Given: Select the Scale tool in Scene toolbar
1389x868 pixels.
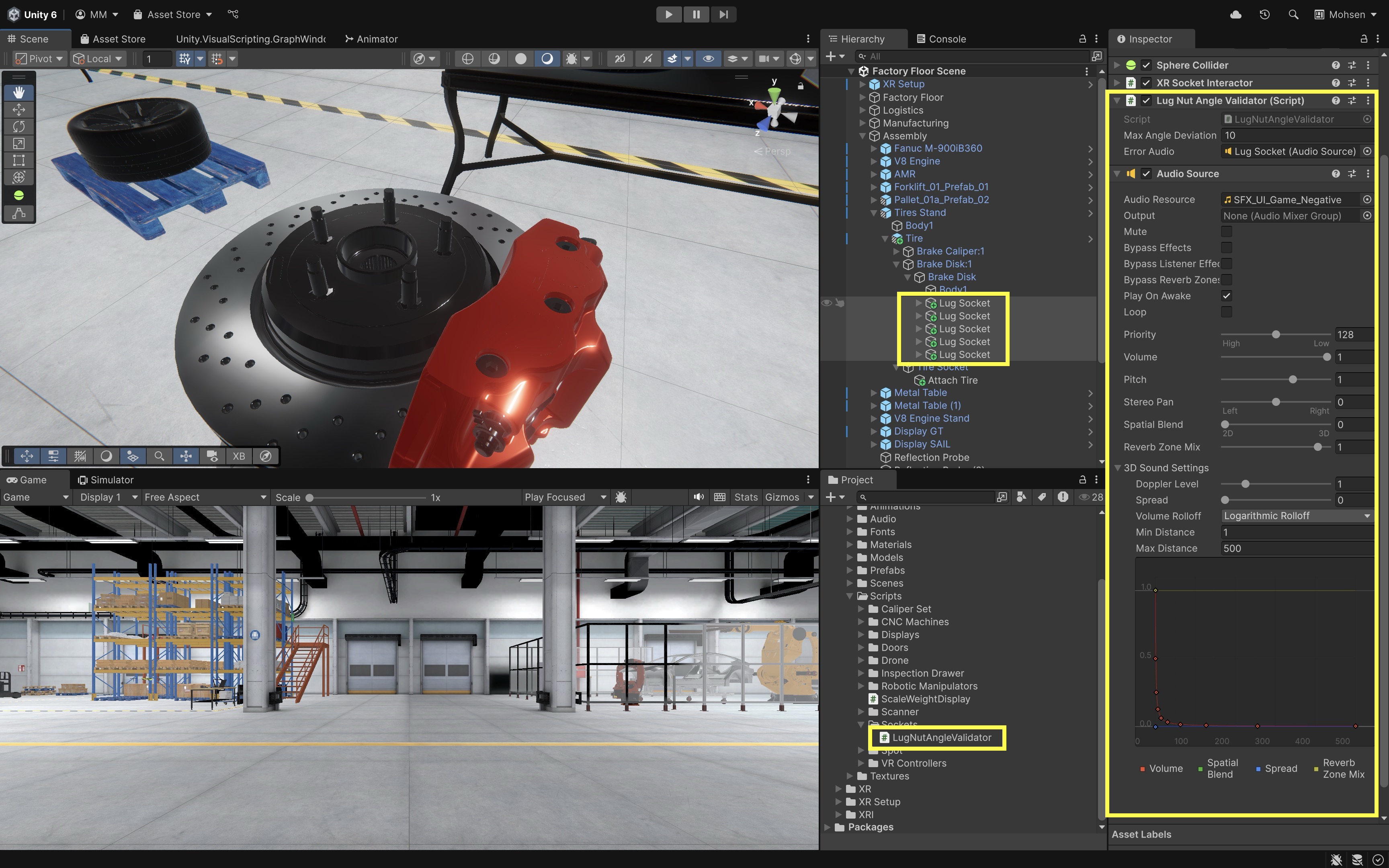Looking at the screenshot, I should click(18, 143).
